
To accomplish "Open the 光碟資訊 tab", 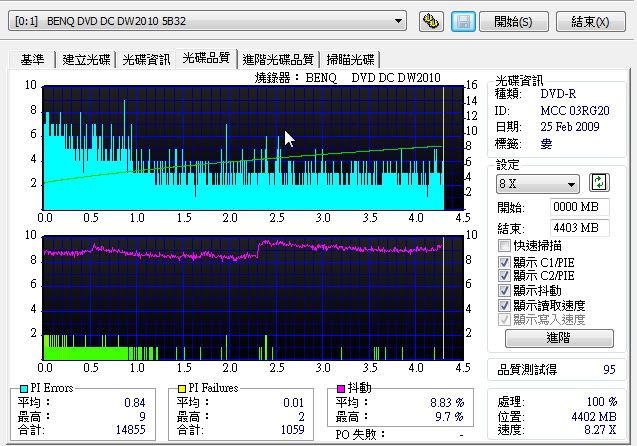I will [146, 60].
